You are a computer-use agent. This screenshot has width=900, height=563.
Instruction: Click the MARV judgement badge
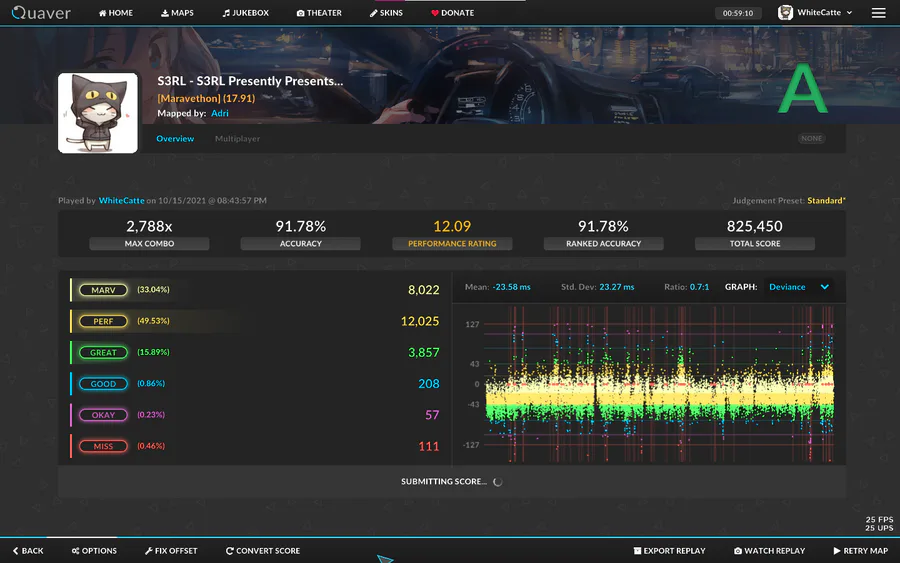103,290
